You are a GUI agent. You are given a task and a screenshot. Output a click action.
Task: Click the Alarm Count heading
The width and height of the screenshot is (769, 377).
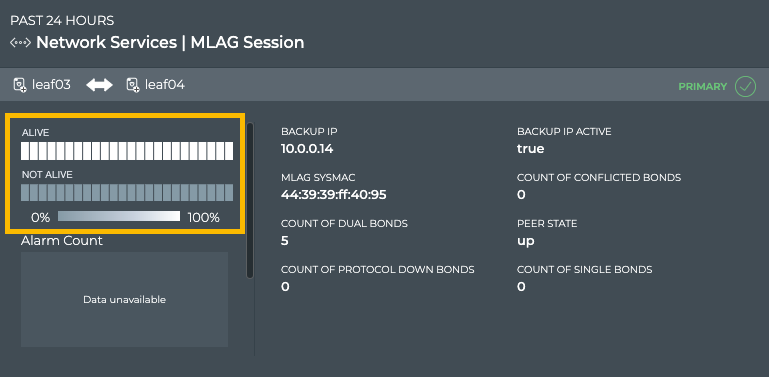pos(62,241)
